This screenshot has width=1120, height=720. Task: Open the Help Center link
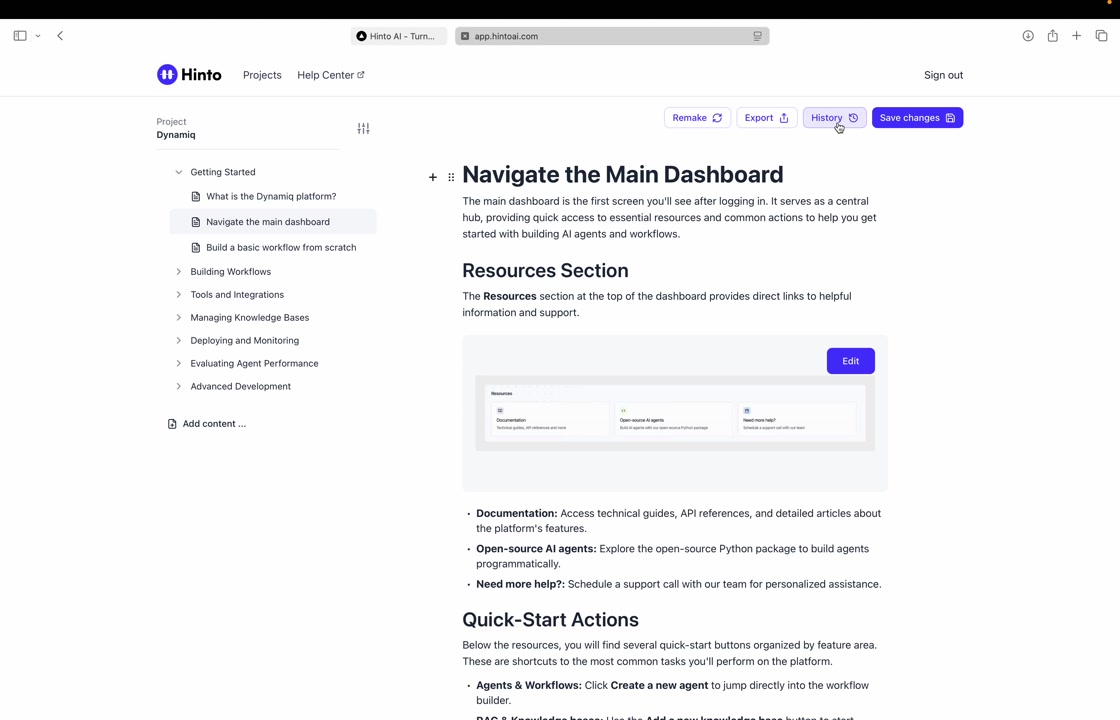point(330,75)
